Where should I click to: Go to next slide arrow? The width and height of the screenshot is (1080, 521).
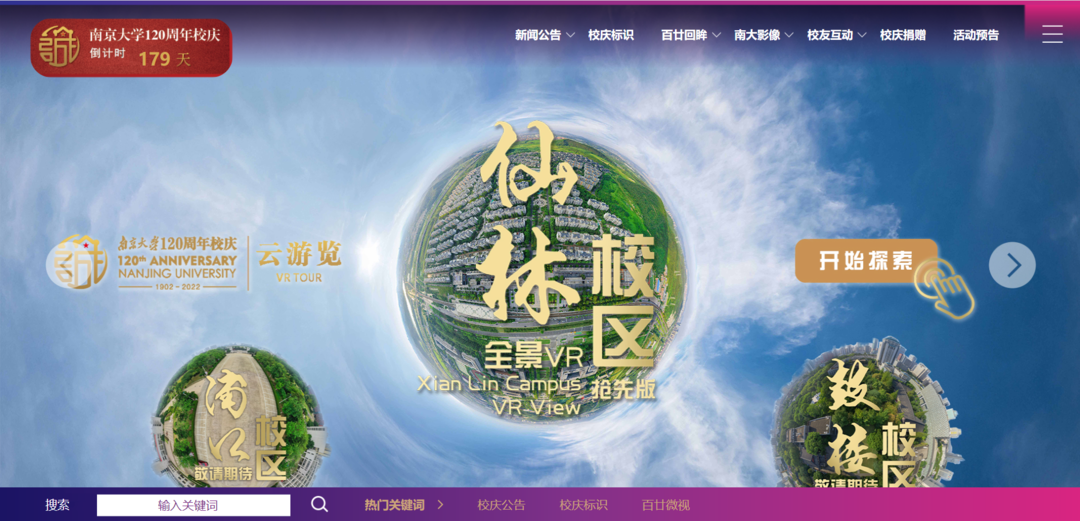click(1012, 265)
